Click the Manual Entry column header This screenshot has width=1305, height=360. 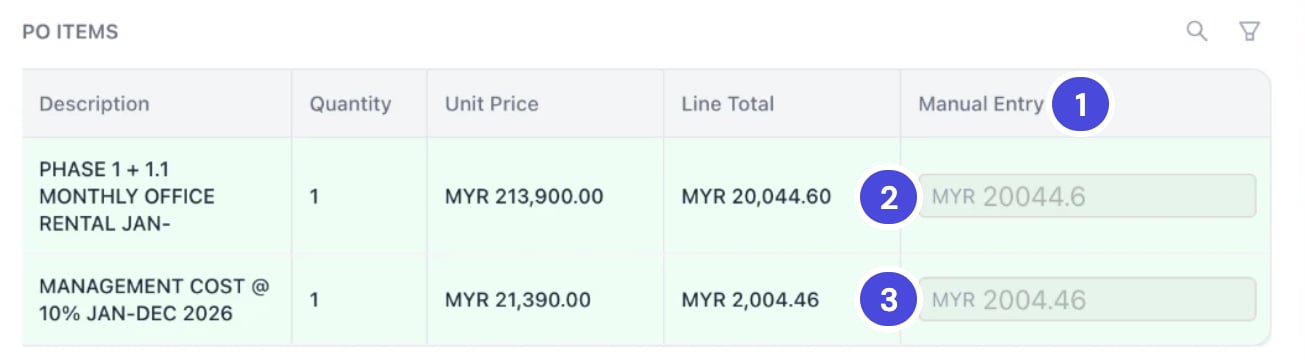click(981, 104)
